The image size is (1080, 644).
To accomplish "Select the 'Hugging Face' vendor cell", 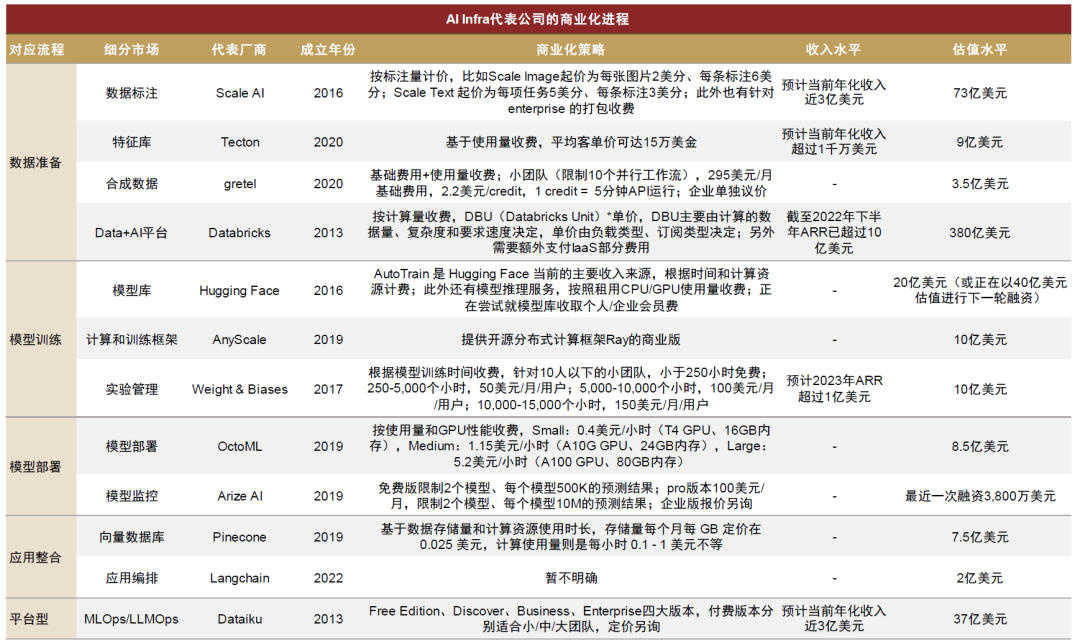I will (x=240, y=291).
